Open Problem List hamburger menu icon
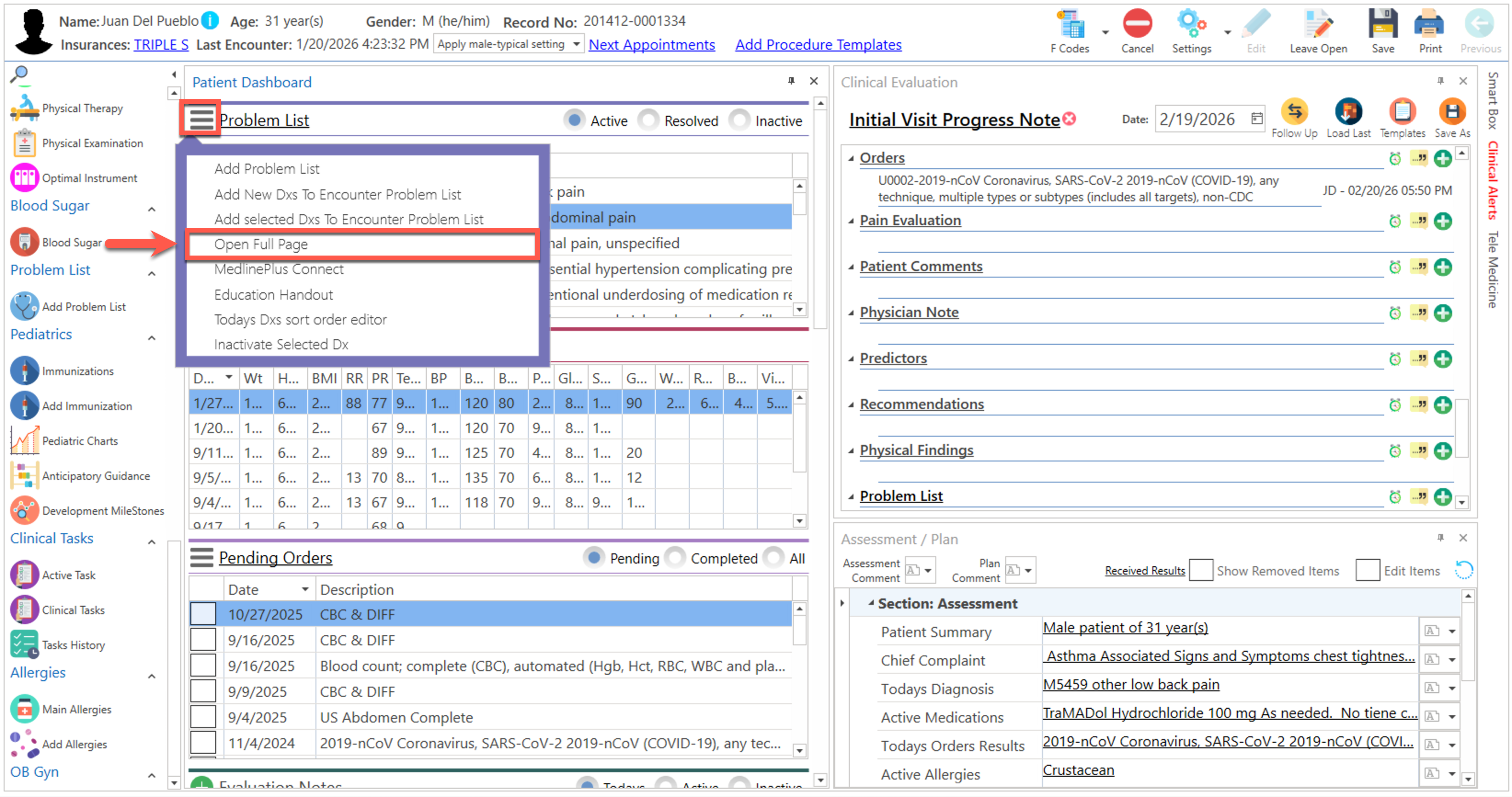The image size is (1512, 797). (x=201, y=120)
